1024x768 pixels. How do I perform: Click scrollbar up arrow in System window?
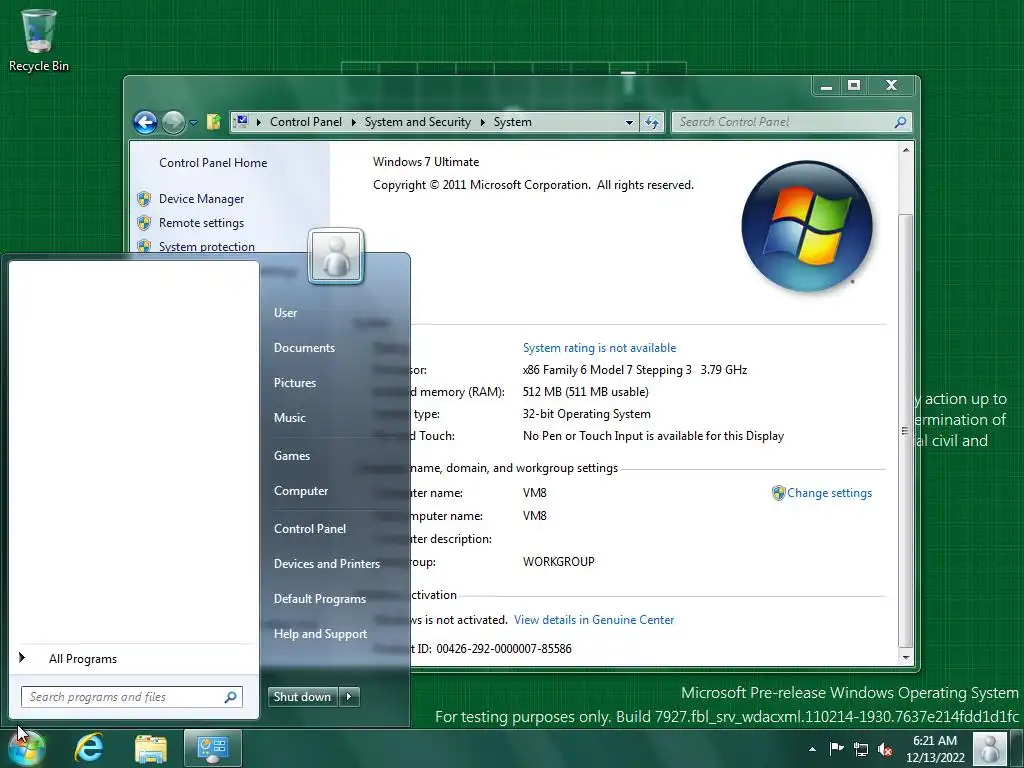(x=905, y=150)
